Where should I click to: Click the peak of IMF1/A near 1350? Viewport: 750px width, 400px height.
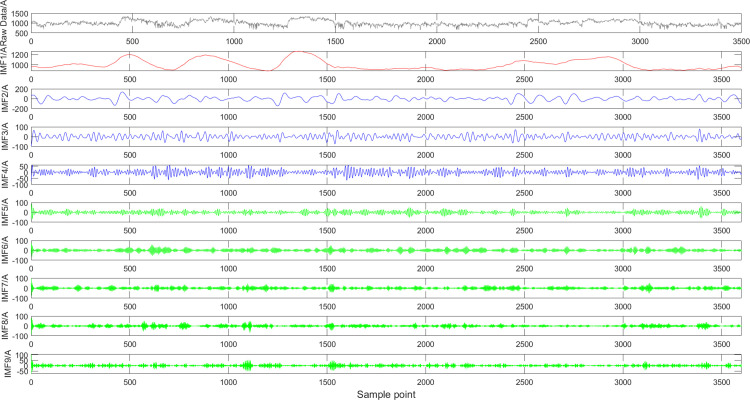point(298,52)
